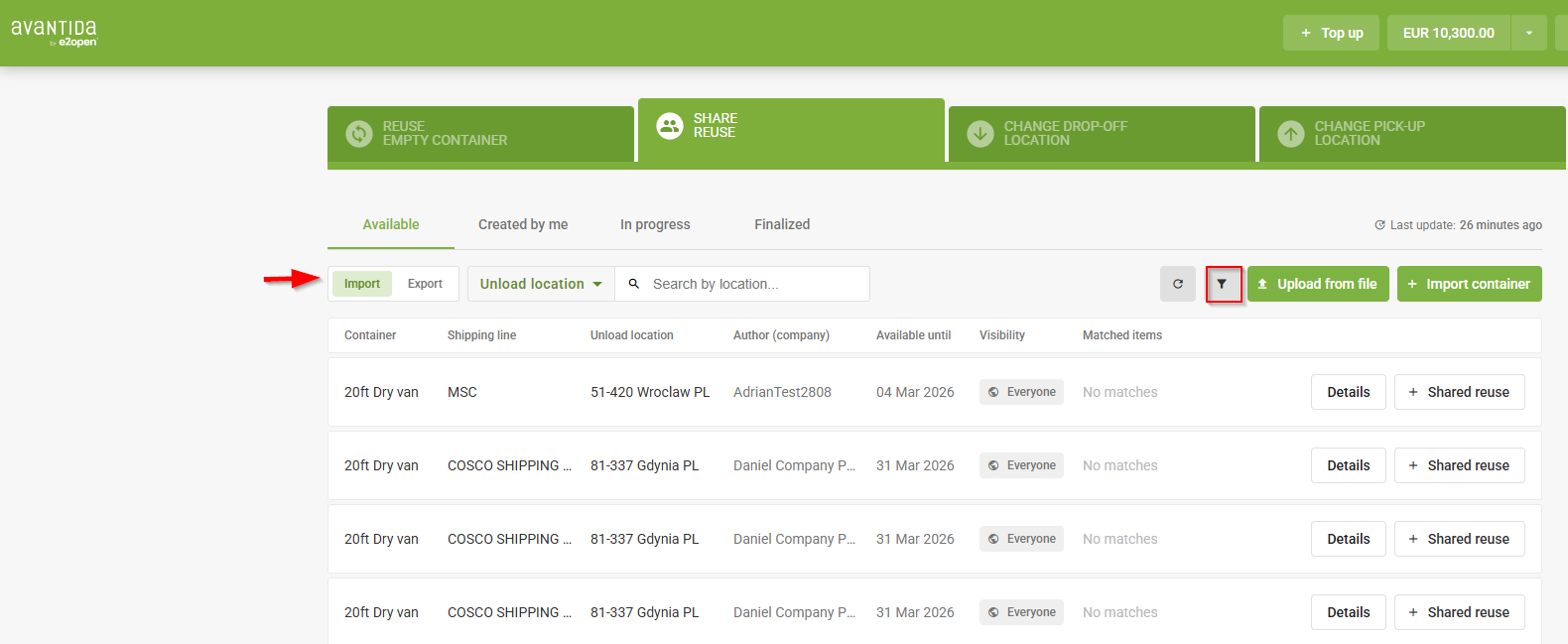Image resolution: width=1568 pixels, height=644 pixels.
Task: Switch to the Created by me tab
Action: pos(523,224)
